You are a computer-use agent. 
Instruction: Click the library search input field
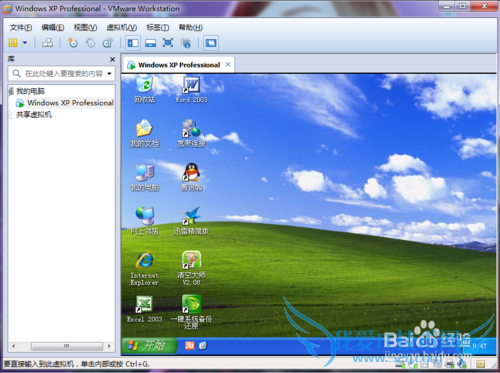(x=63, y=74)
